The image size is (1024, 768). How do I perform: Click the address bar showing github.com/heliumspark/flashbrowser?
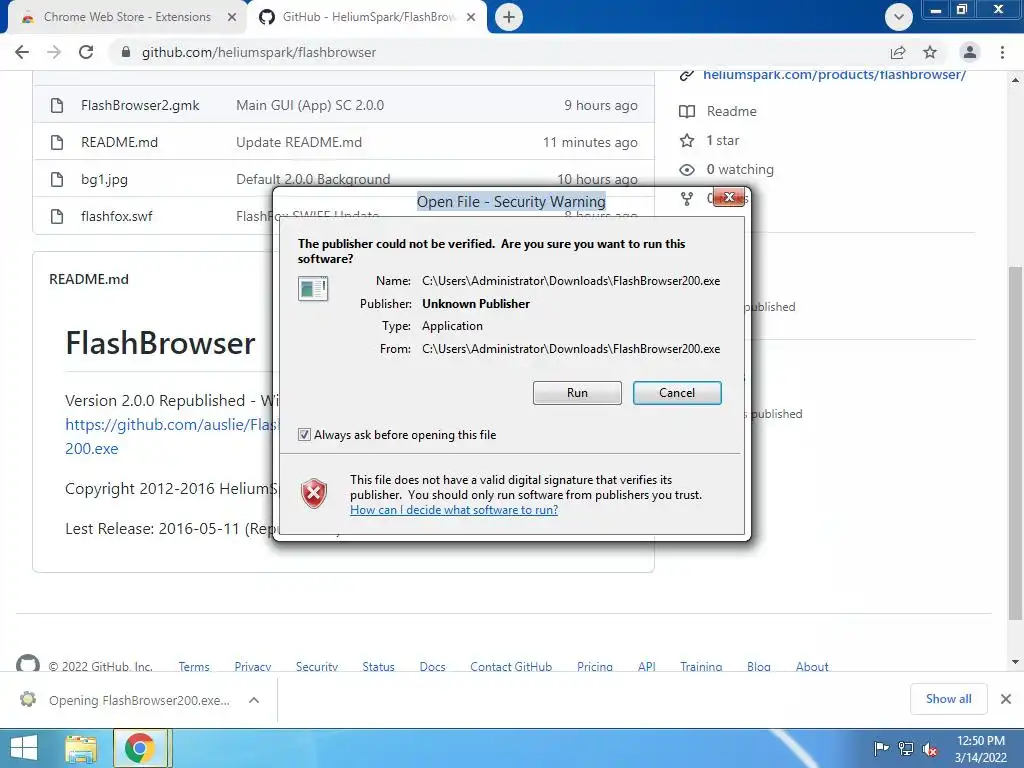click(x=259, y=52)
